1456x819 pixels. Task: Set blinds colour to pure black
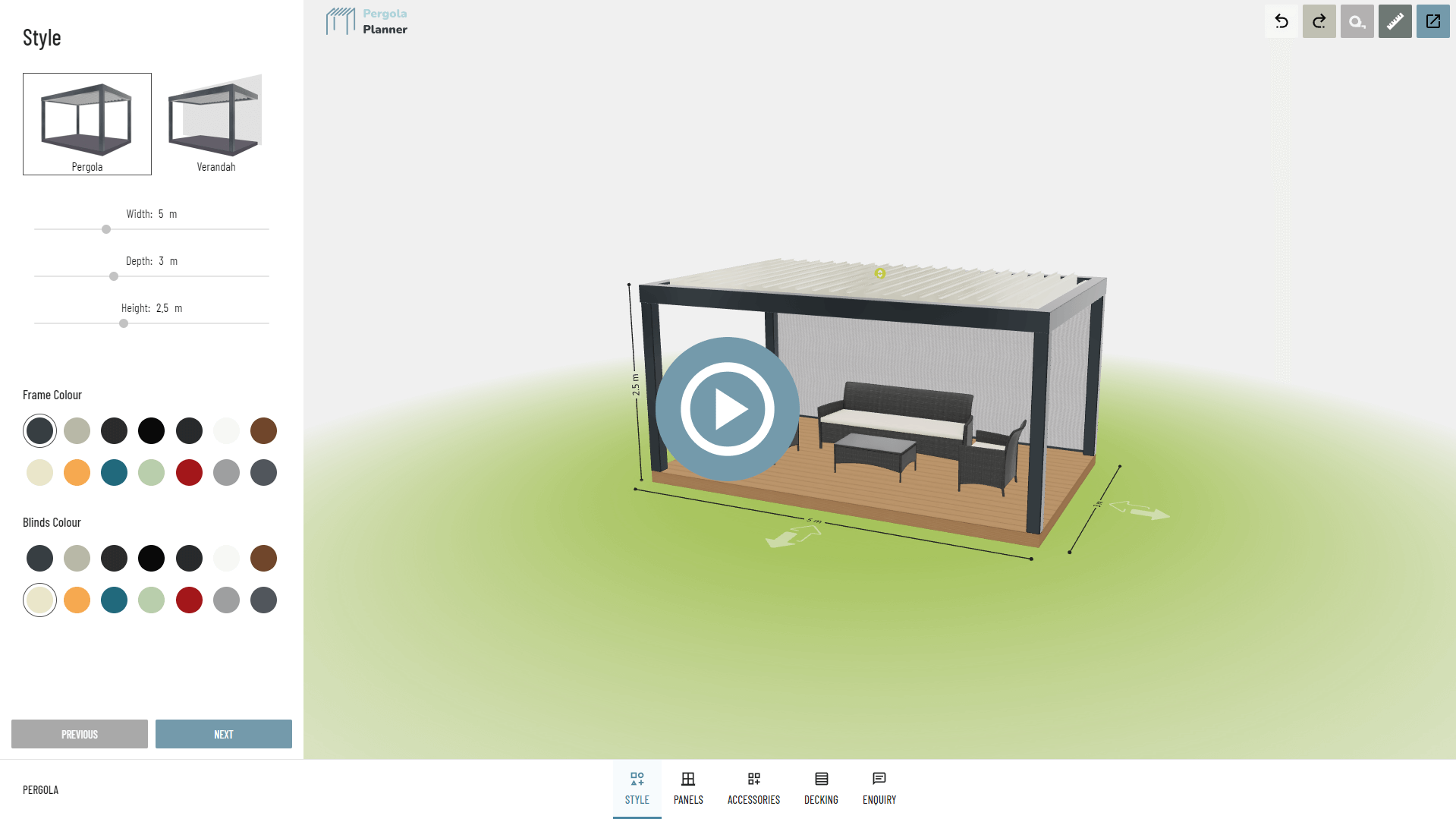click(x=151, y=559)
